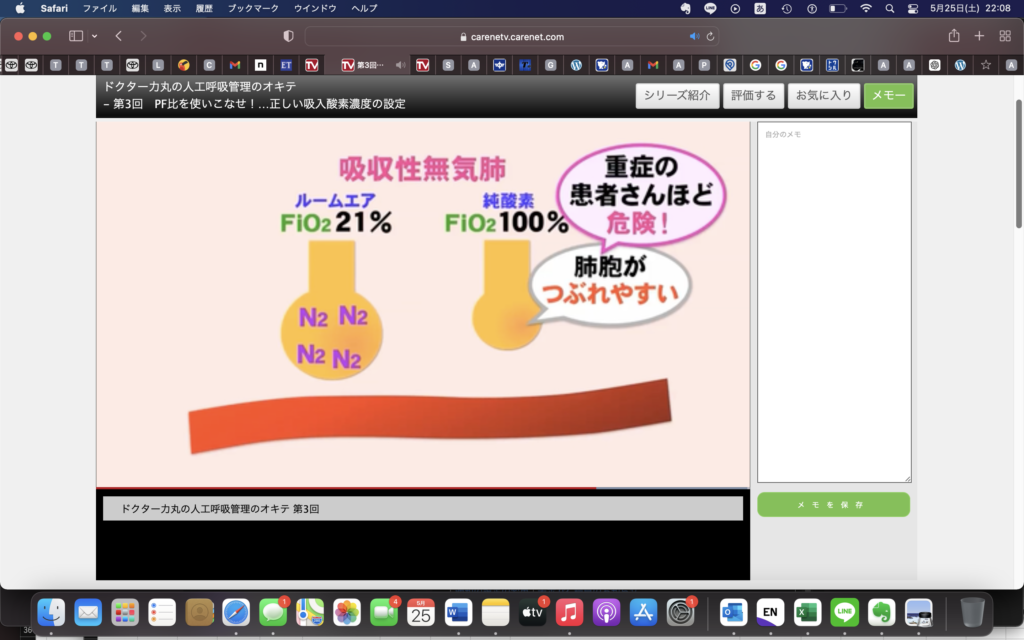Screen dimensions: 1024x640
Task: Click the privacy shield icon
Action: (289, 36)
